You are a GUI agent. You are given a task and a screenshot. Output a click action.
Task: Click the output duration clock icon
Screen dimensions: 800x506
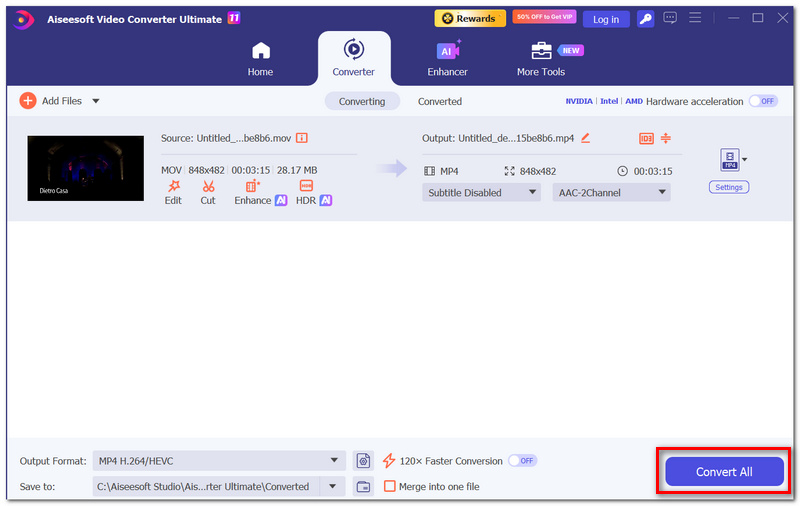click(x=622, y=171)
